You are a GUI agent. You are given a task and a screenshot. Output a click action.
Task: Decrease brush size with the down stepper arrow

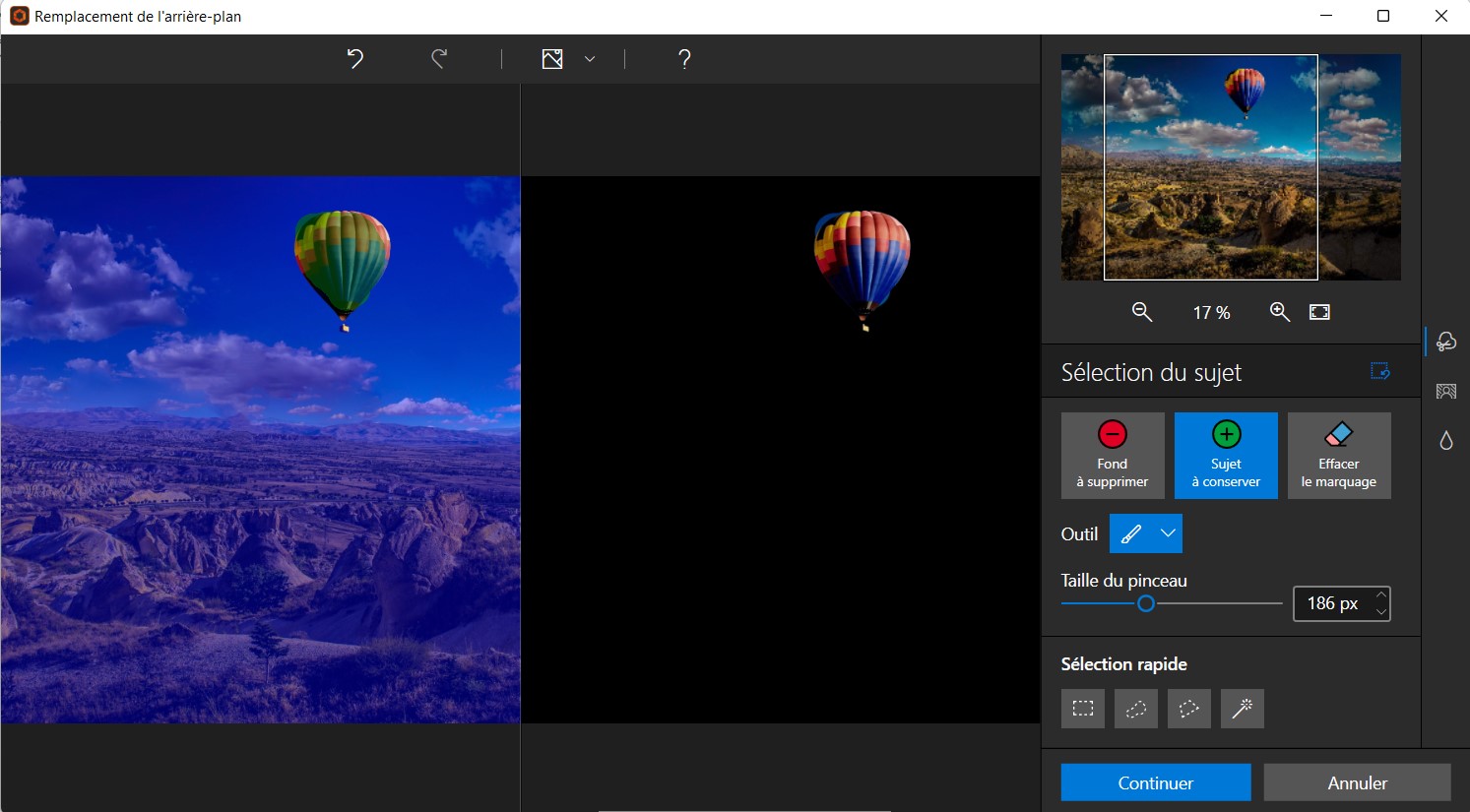(1381, 612)
